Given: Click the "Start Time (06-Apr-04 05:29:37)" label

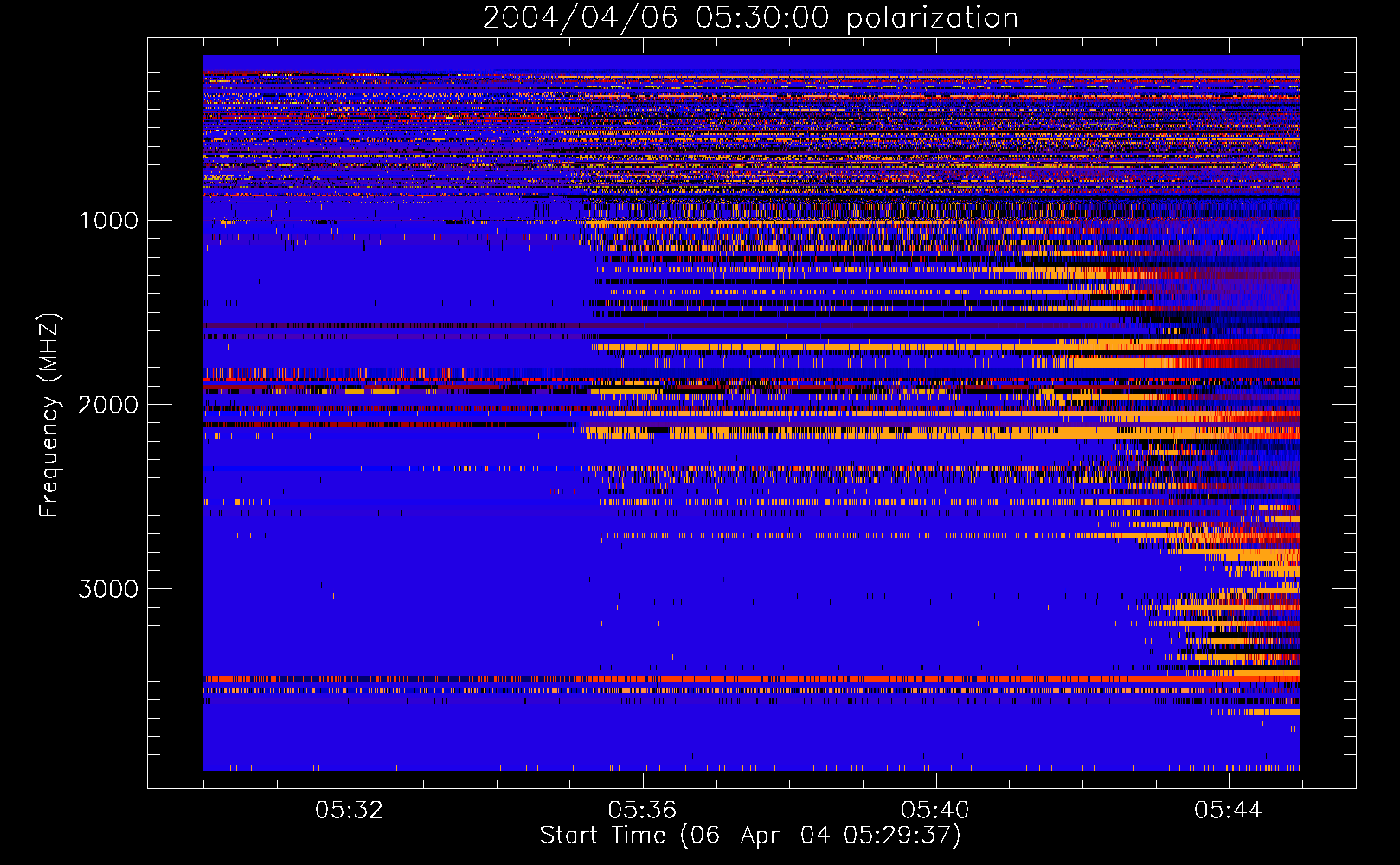Looking at the screenshot, I should coord(750,836).
